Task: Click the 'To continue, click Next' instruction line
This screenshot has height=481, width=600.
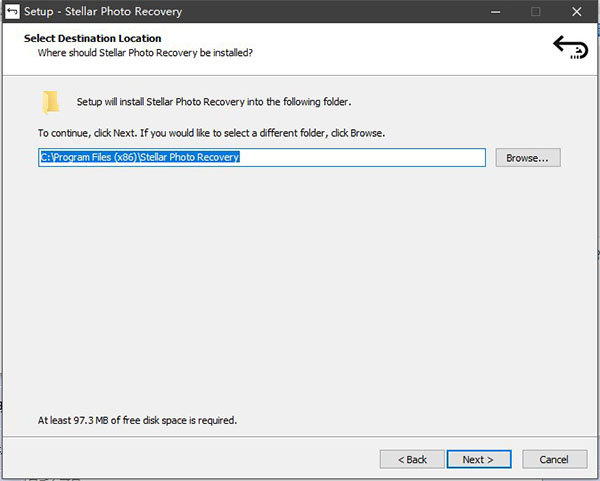Action: pyautogui.click(x=211, y=133)
